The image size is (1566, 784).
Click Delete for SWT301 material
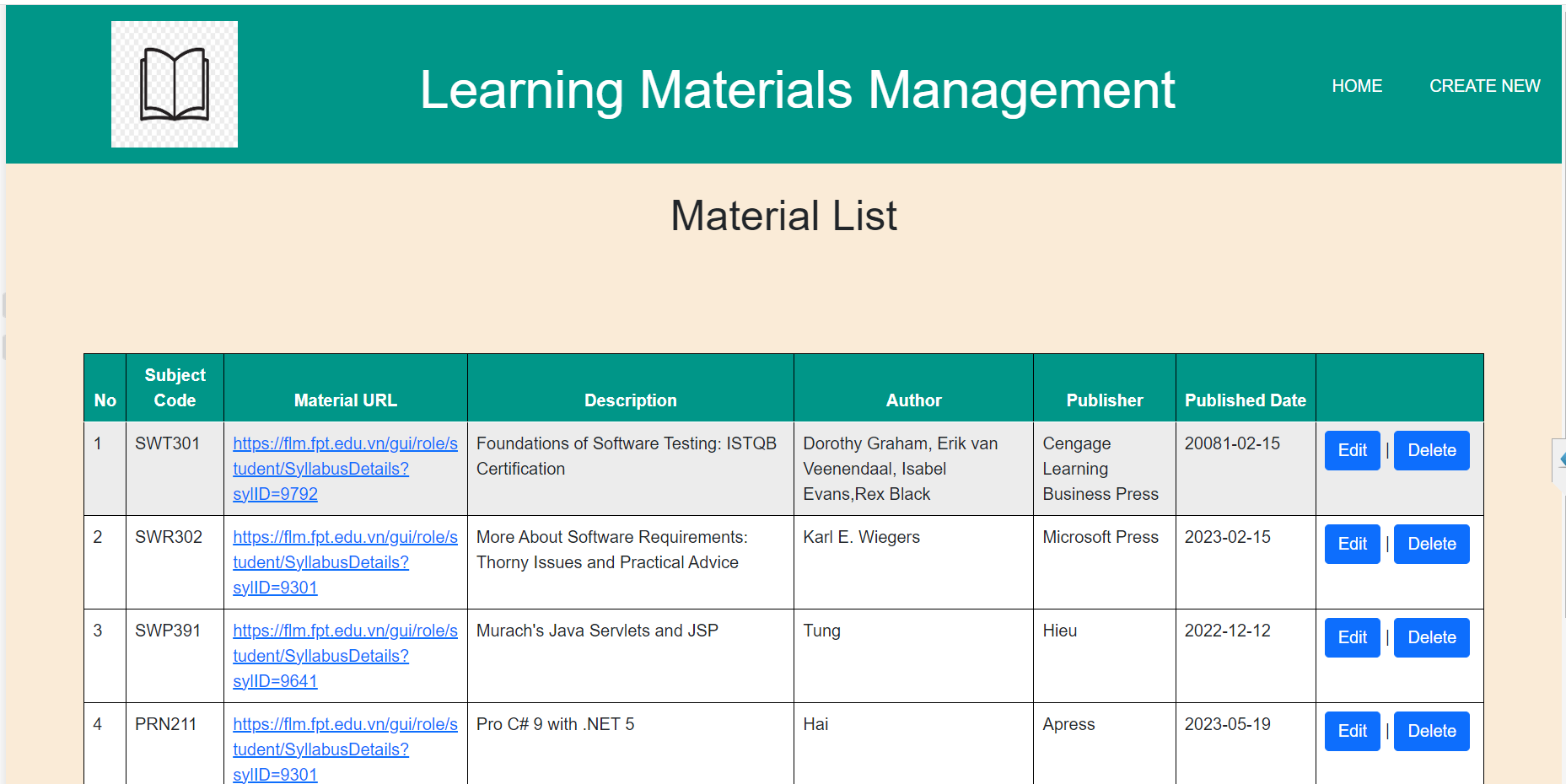pyautogui.click(x=1431, y=450)
